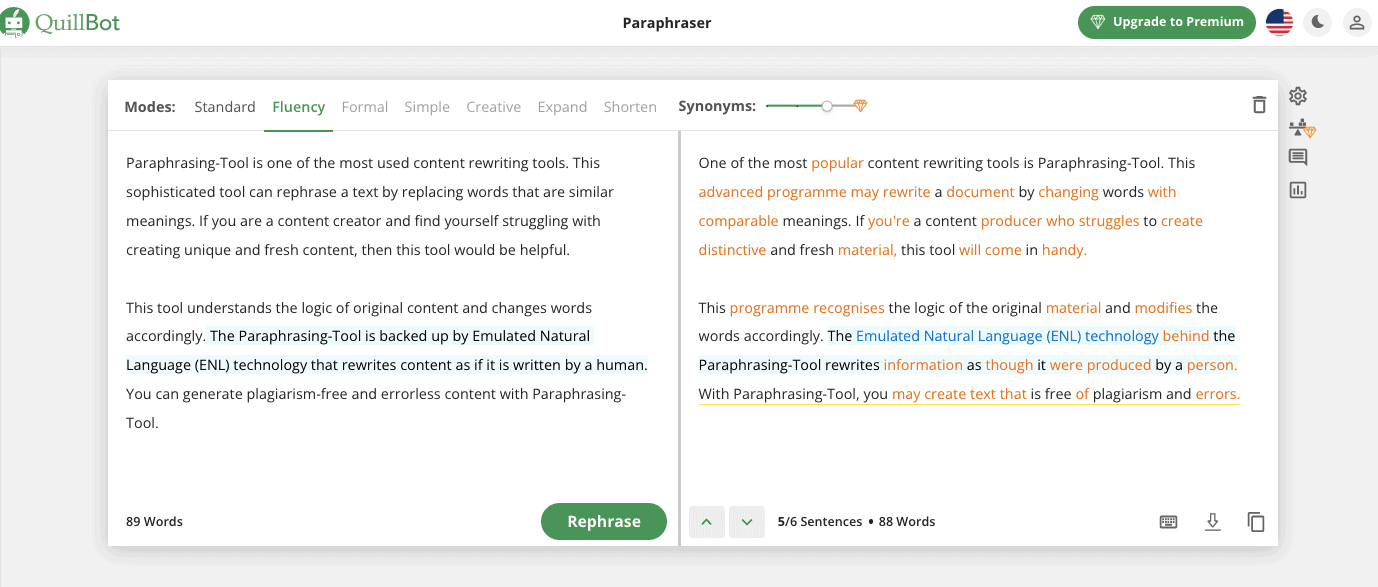Screen dimensions: 1378x587
Task: Click the word 'modifies' in output
Action: click(x=1163, y=308)
